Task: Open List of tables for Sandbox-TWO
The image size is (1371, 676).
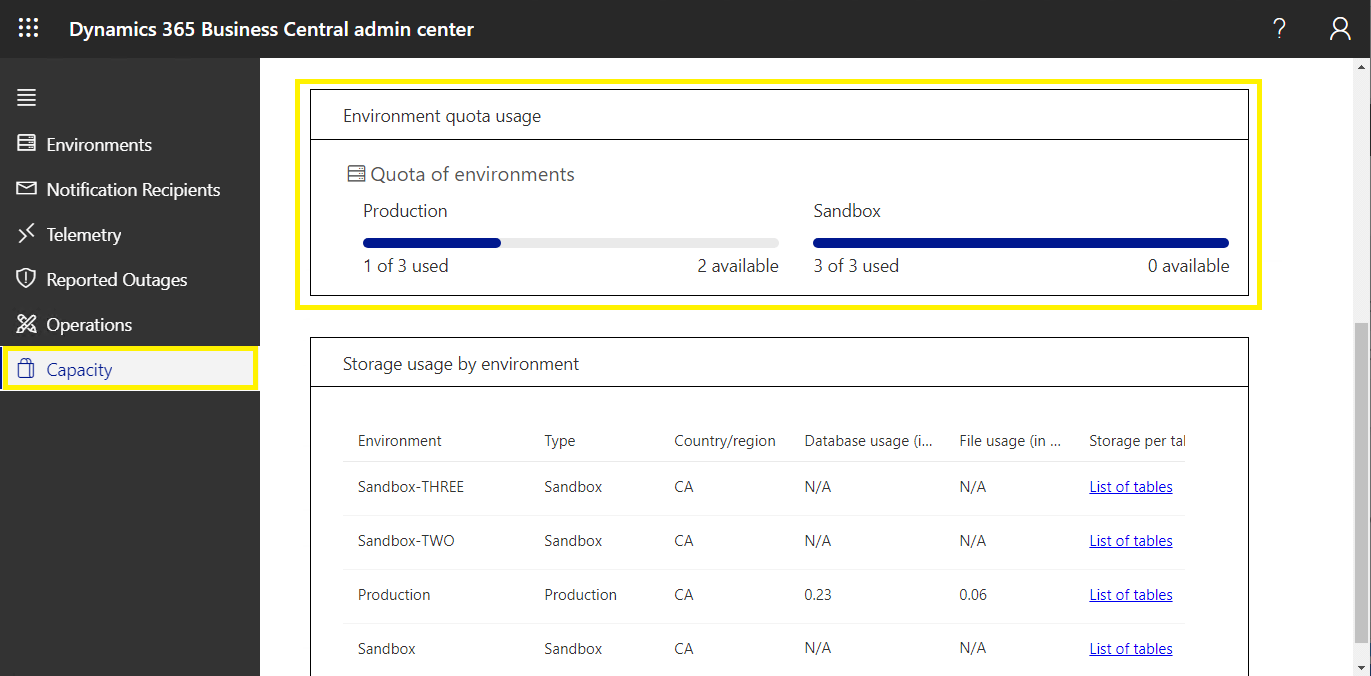Action: coord(1131,541)
